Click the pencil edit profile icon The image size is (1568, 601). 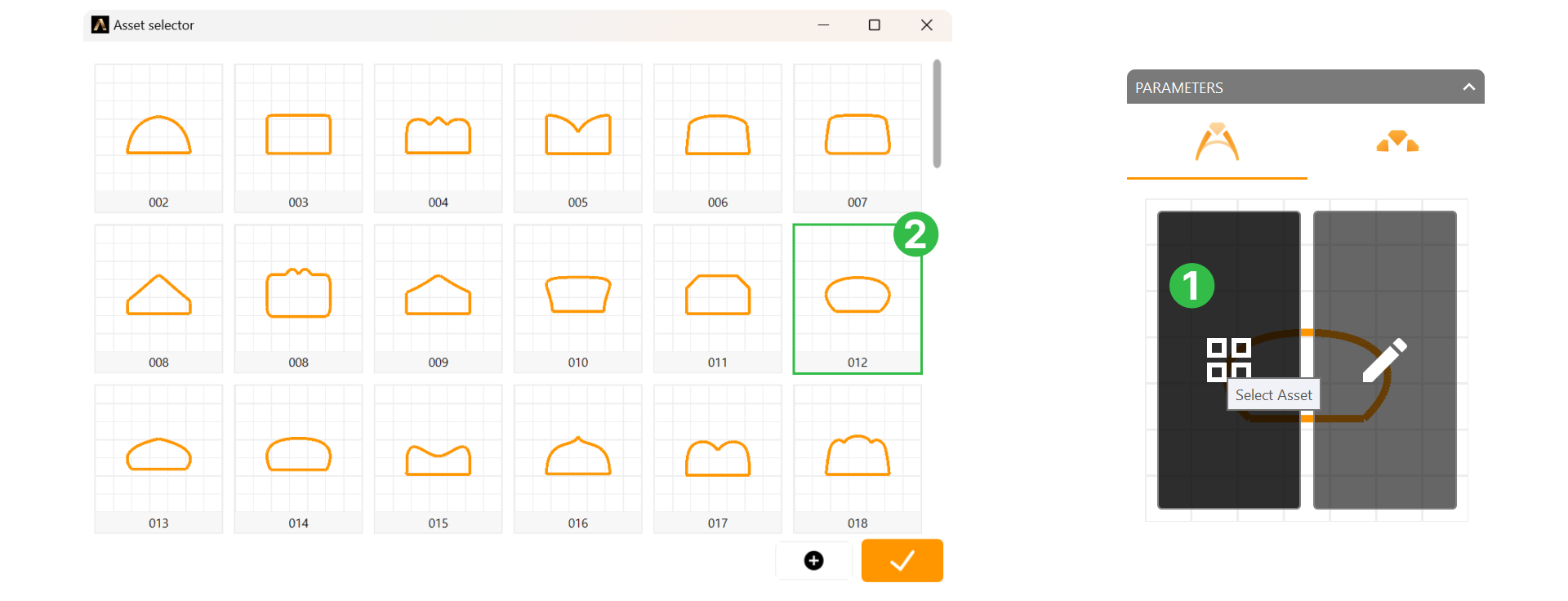click(x=1384, y=359)
